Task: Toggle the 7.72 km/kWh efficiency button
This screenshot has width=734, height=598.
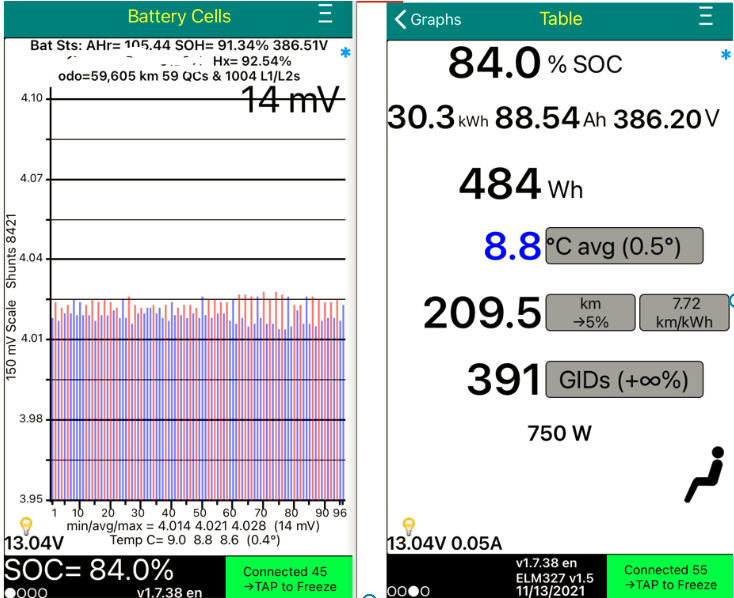Action: click(680, 312)
